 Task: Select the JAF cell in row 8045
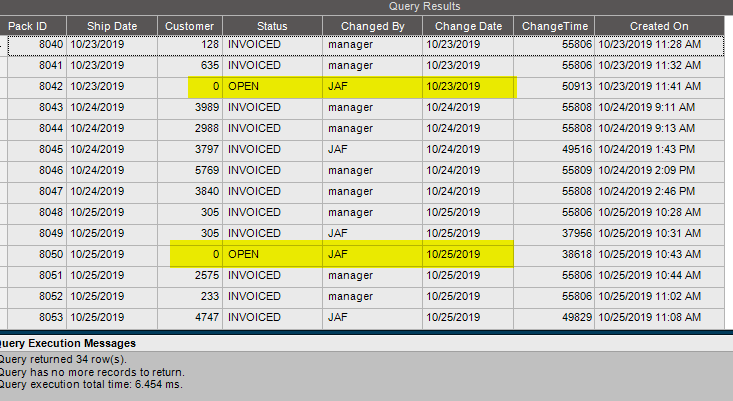pyautogui.click(x=373, y=150)
